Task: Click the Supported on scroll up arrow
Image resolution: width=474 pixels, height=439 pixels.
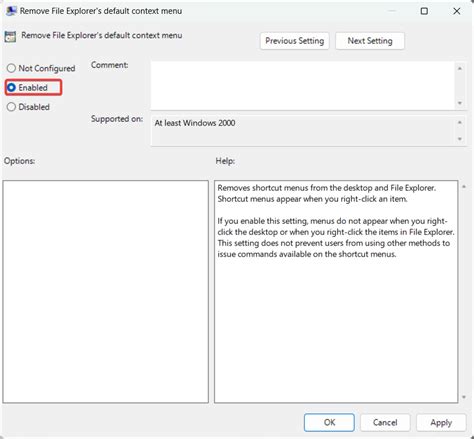Action: [x=460, y=122]
